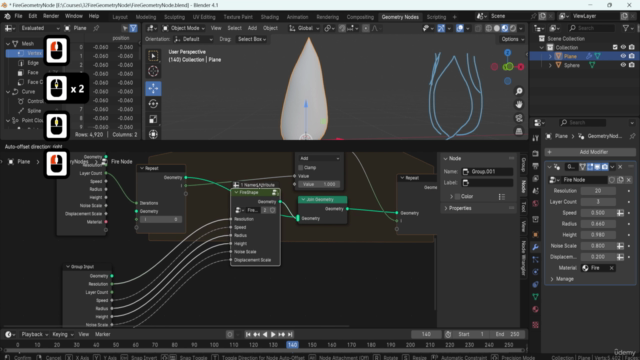
Task: Switch to the Modeling workspace tab
Action: 146,17
